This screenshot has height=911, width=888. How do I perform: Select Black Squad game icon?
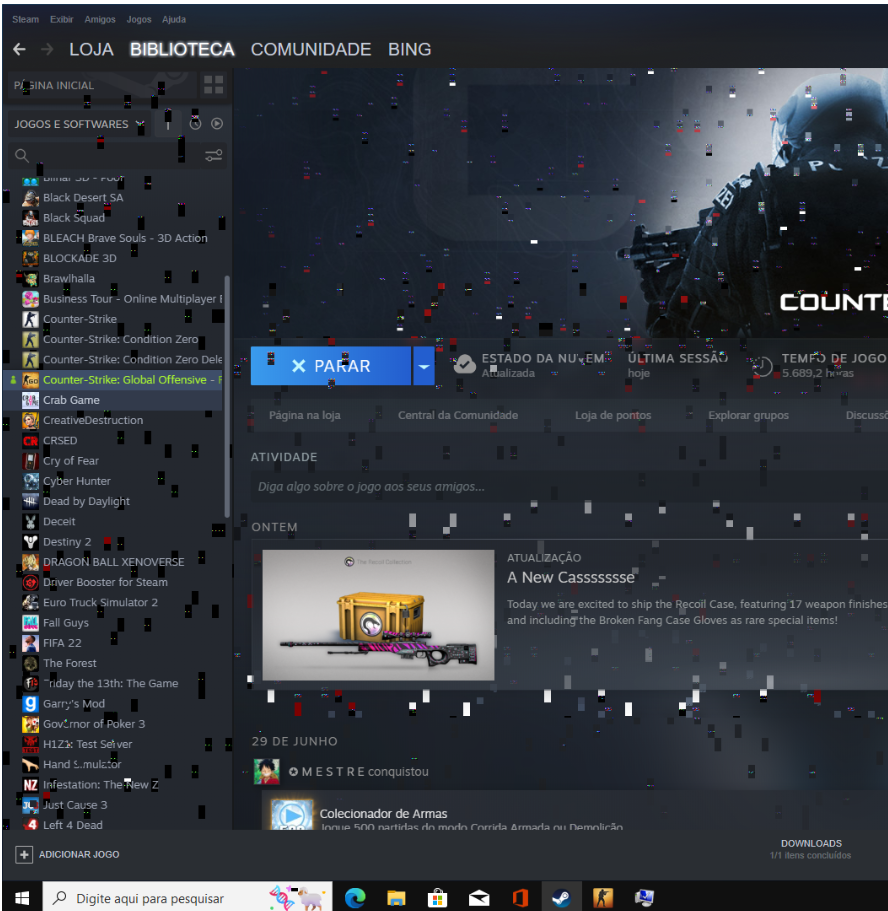(x=30, y=218)
